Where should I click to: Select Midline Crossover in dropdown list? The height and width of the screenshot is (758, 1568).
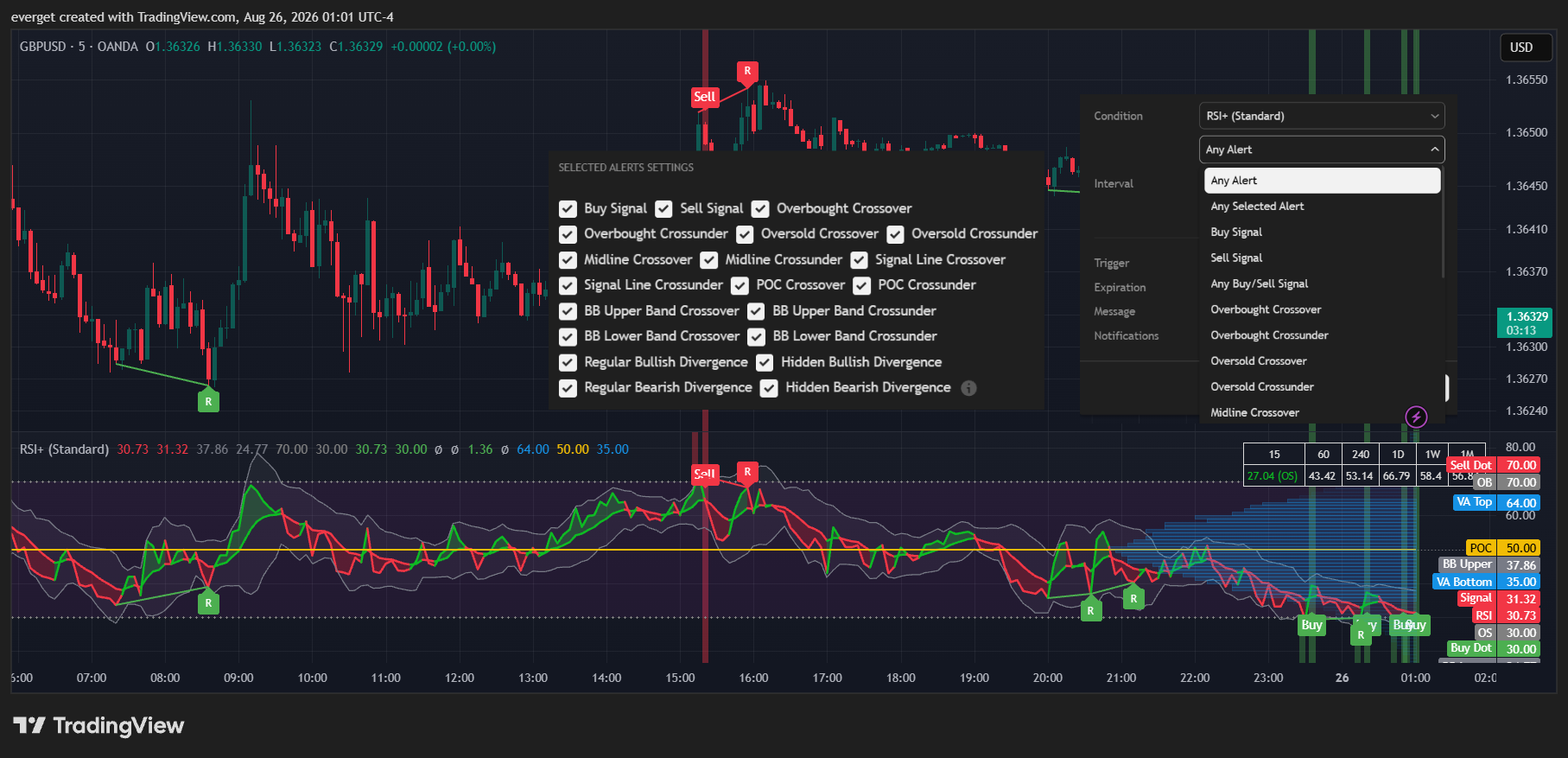click(1322, 412)
